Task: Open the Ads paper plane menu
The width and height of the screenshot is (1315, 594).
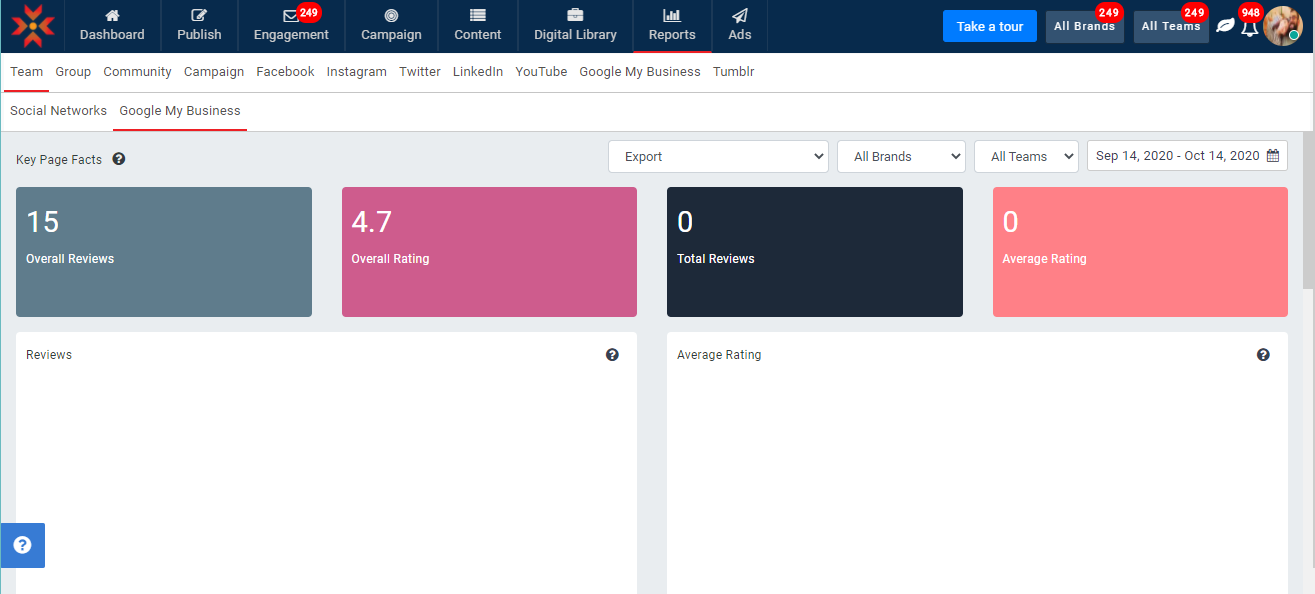Action: 739,26
